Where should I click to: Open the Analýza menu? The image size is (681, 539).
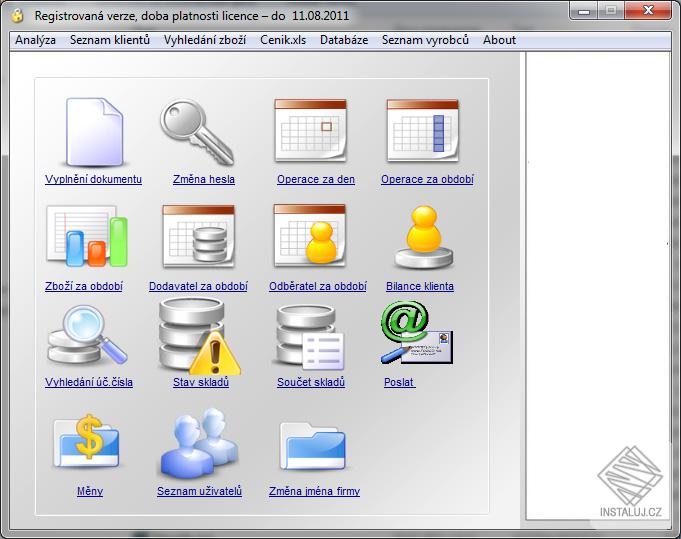coord(36,40)
